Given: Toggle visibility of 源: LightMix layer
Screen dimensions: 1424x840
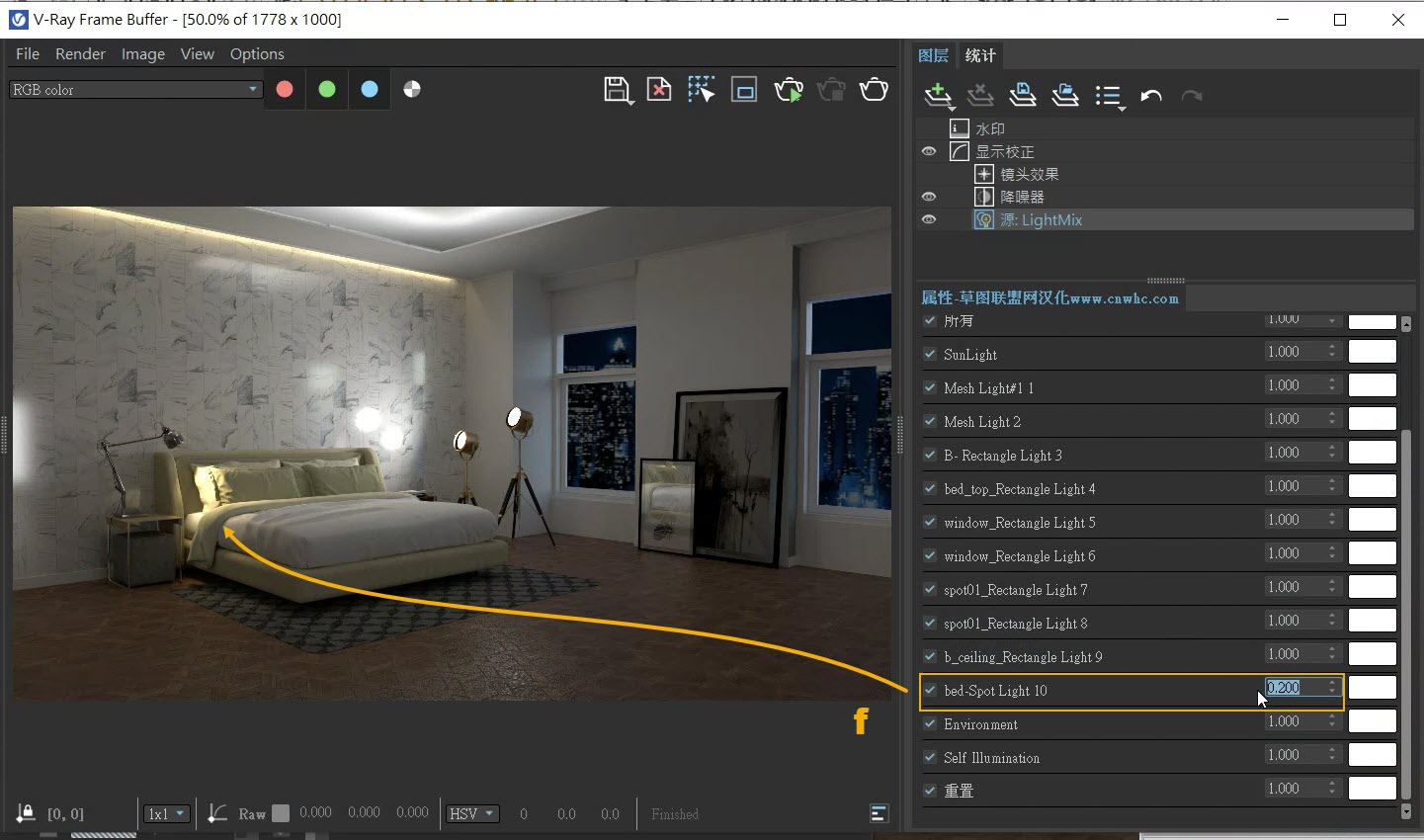Looking at the screenshot, I should point(929,219).
